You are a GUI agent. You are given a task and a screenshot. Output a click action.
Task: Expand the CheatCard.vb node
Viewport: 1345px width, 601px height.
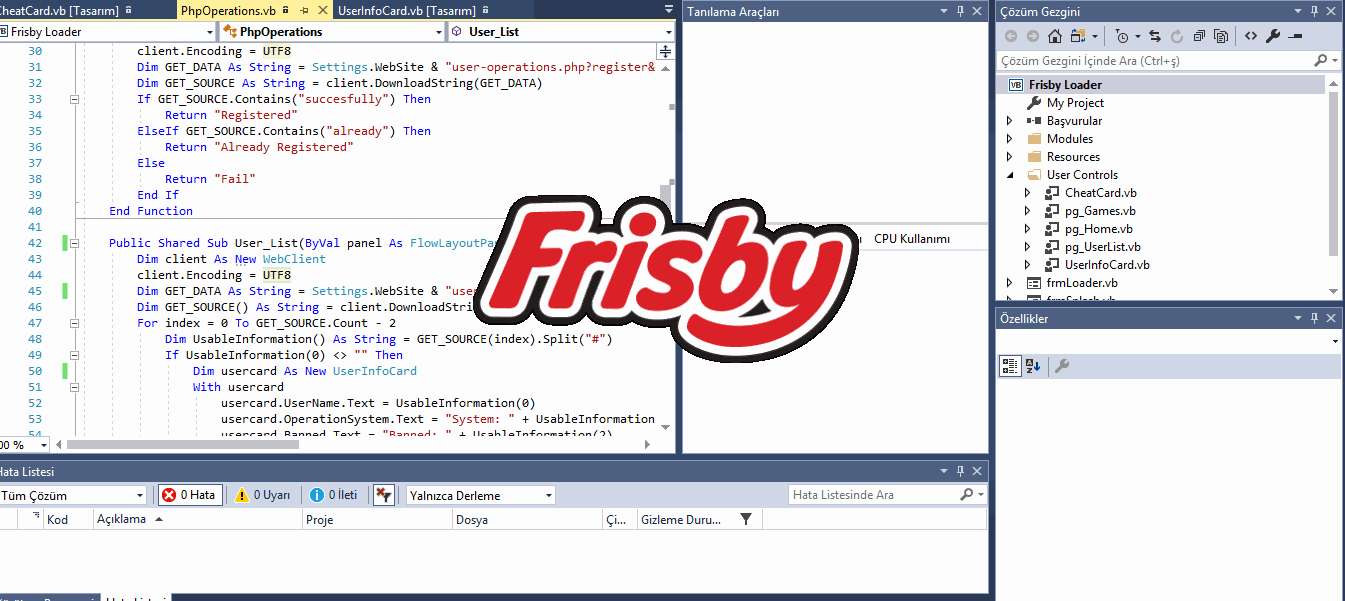1027,193
